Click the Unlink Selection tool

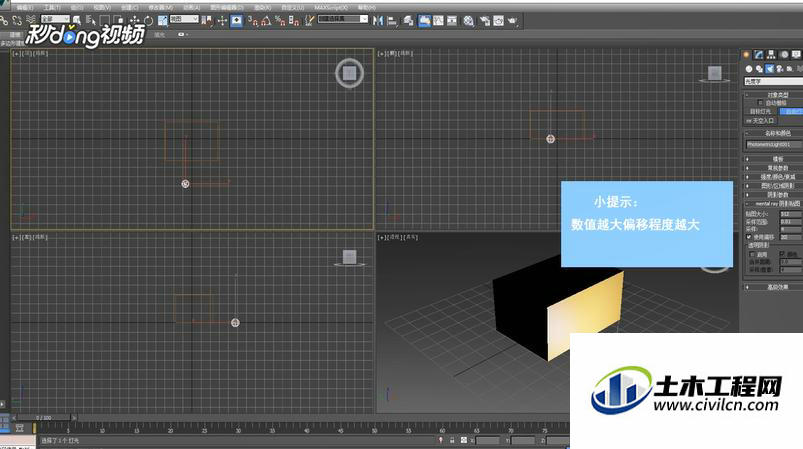(x=17, y=20)
